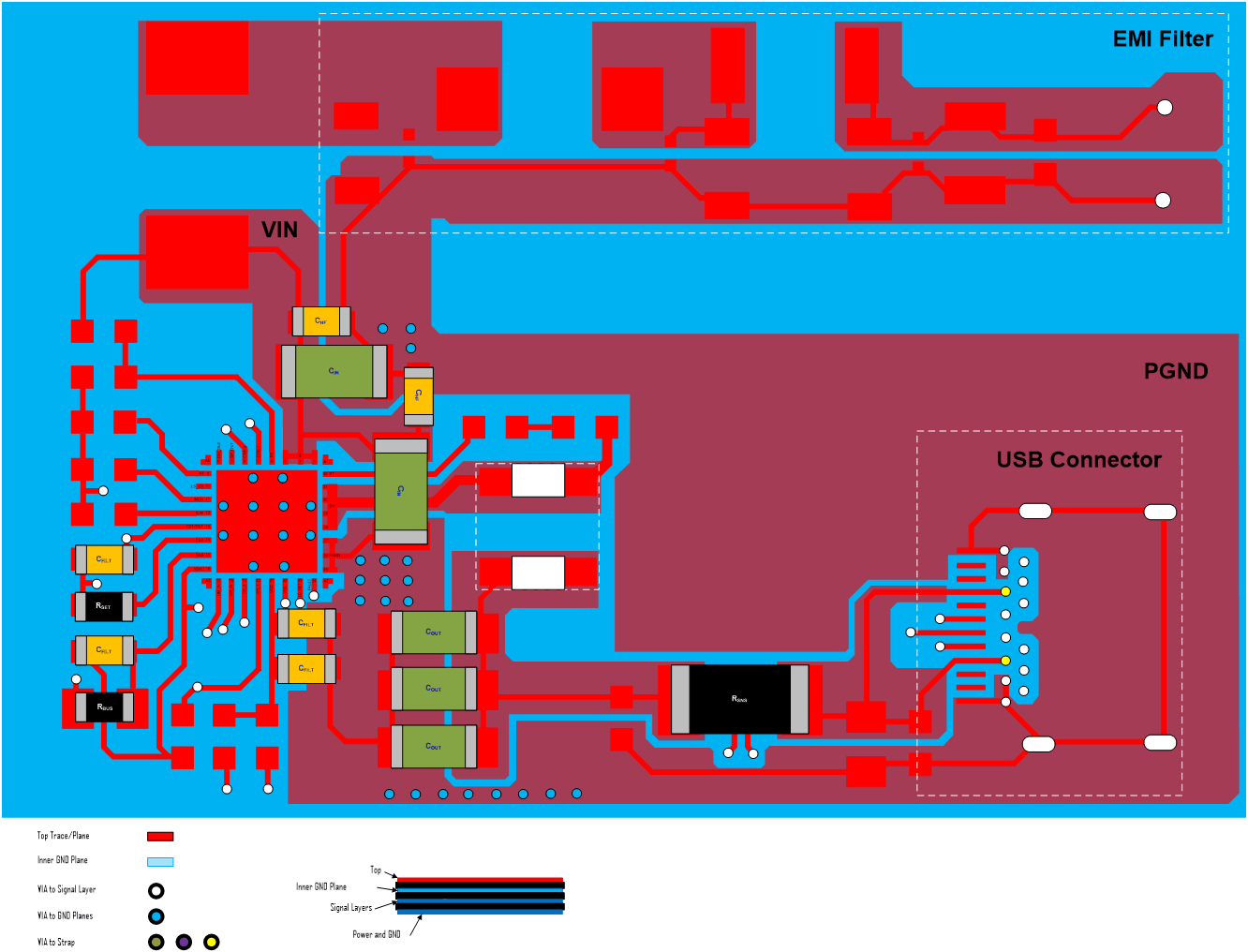Select the CP capacitor in the center
Image resolution: width=1248 pixels, height=952 pixels.
pyautogui.click(x=401, y=489)
